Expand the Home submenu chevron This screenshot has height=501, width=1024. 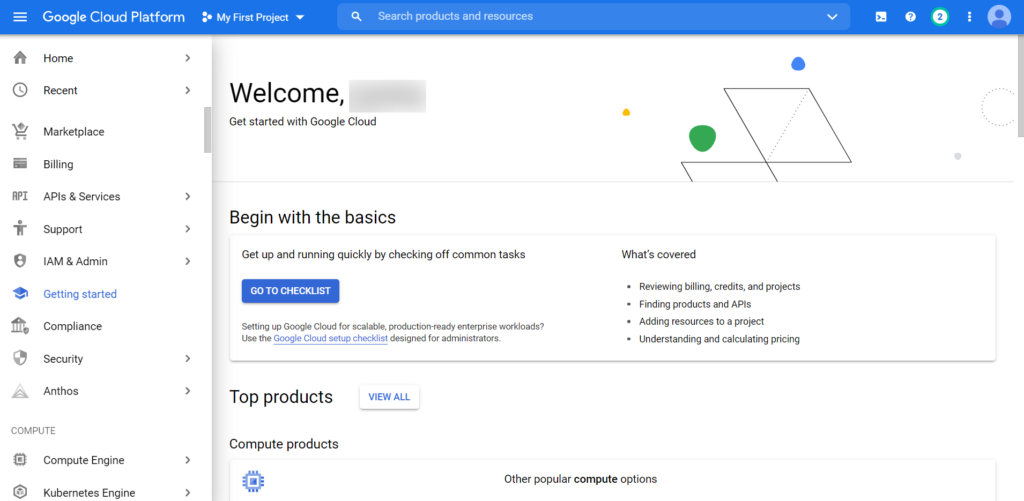point(188,58)
